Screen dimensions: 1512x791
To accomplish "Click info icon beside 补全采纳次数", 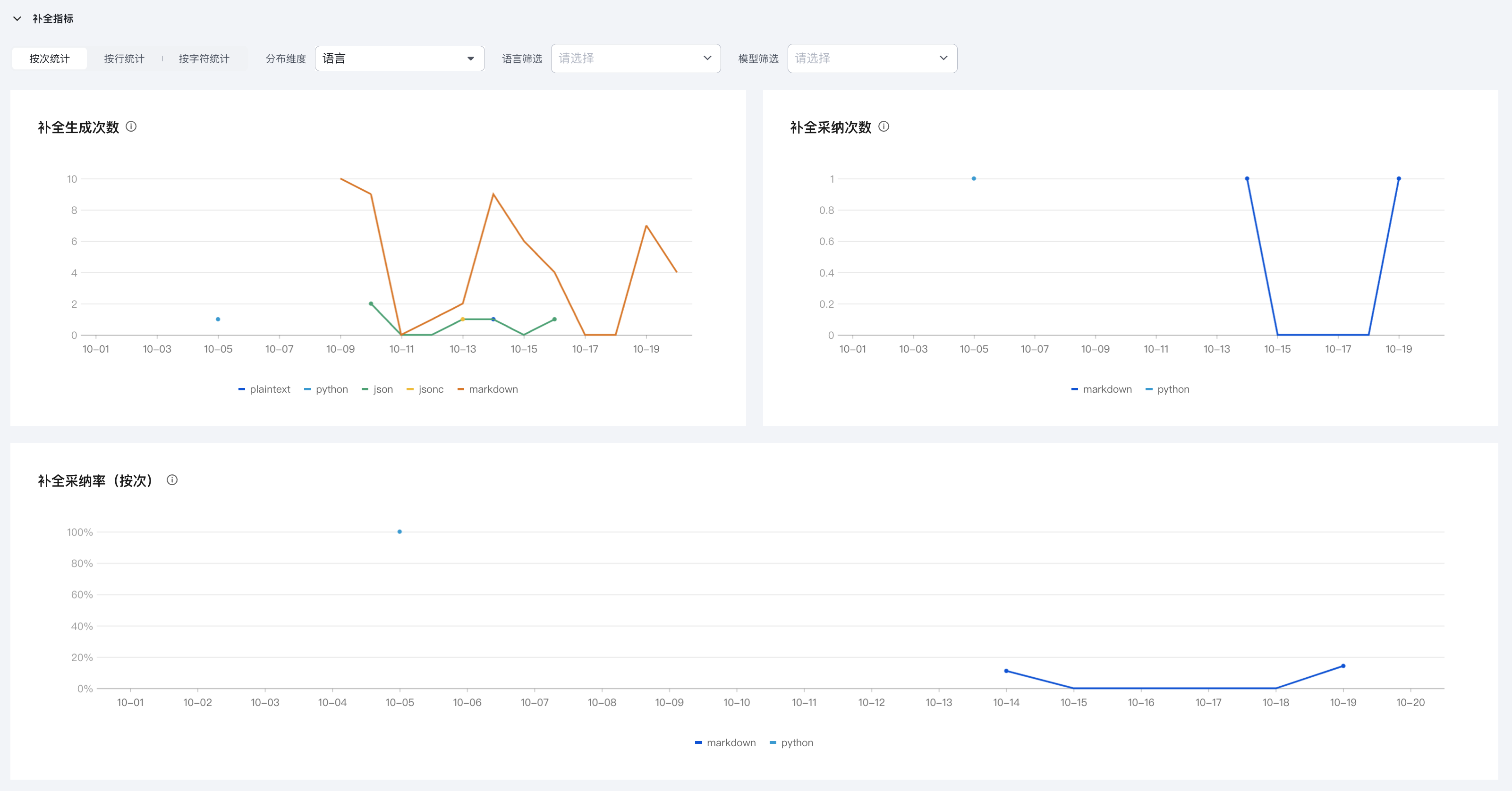I will tap(883, 126).
